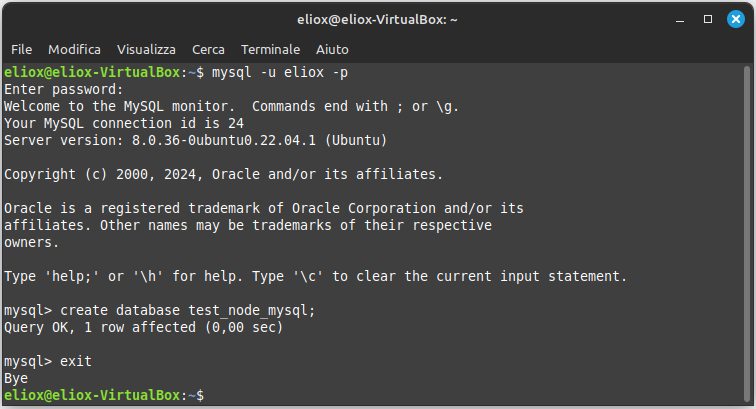Screen dimensions: 756x409
Task: Maximize the terminal window
Action: click(708, 18)
